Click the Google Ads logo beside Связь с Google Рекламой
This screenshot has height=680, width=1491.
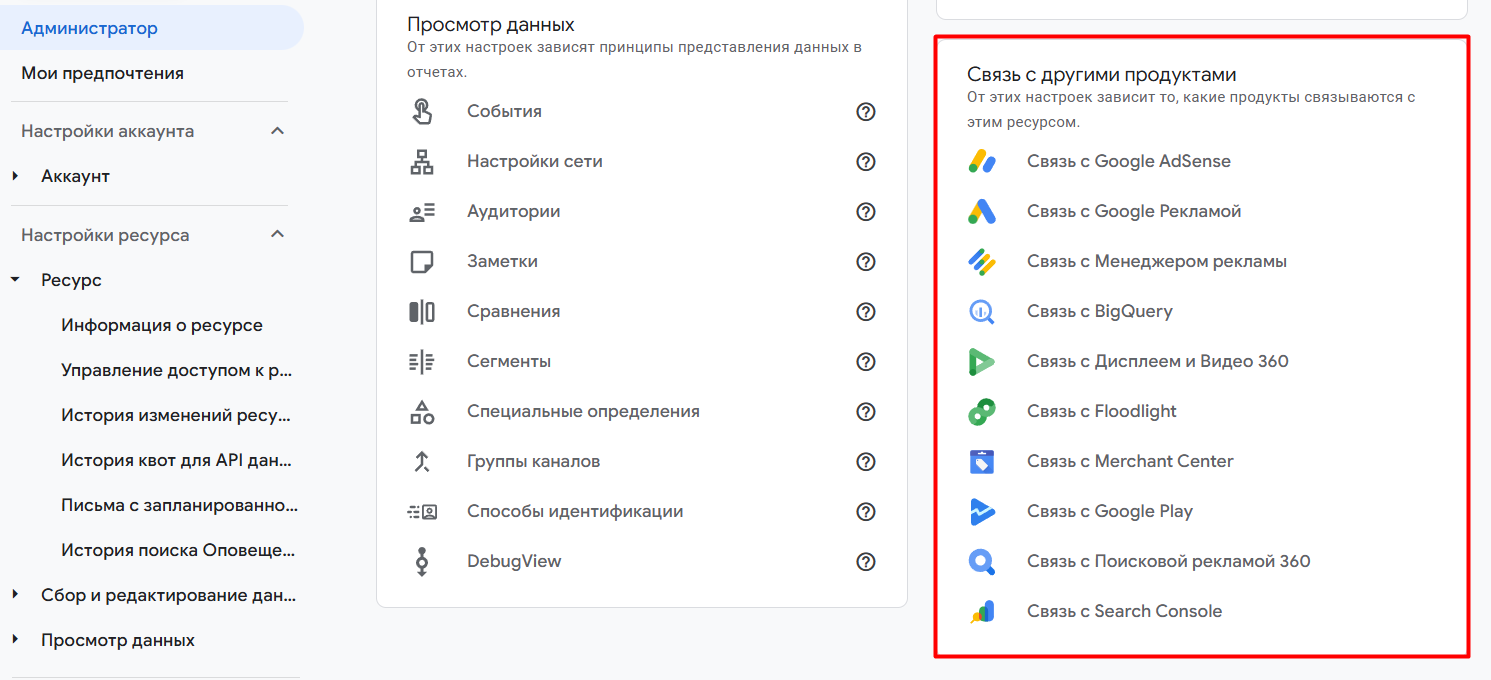pos(982,211)
